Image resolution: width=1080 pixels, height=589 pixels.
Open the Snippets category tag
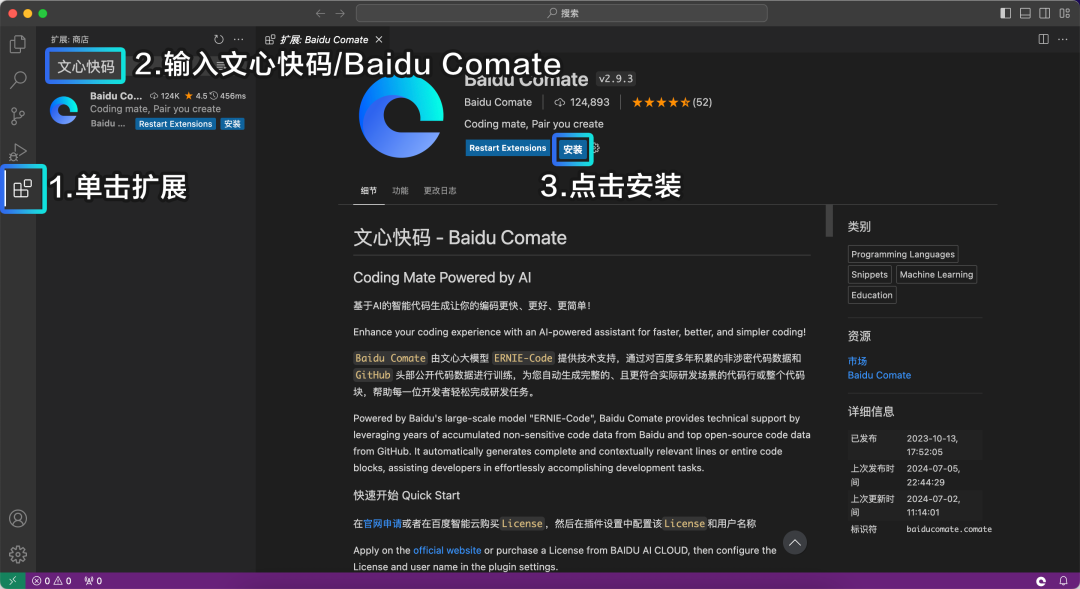point(869,274)
